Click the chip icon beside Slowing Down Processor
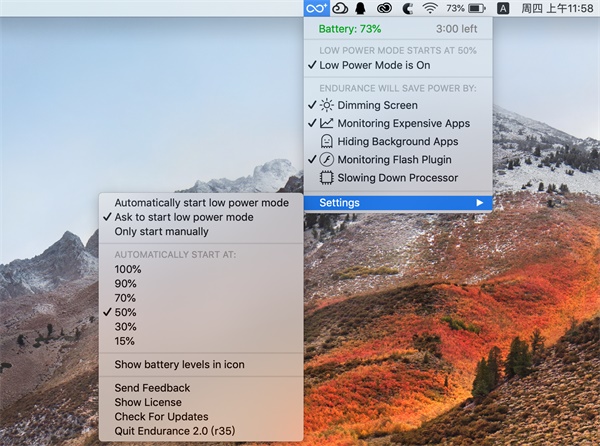 click(326, 177)
